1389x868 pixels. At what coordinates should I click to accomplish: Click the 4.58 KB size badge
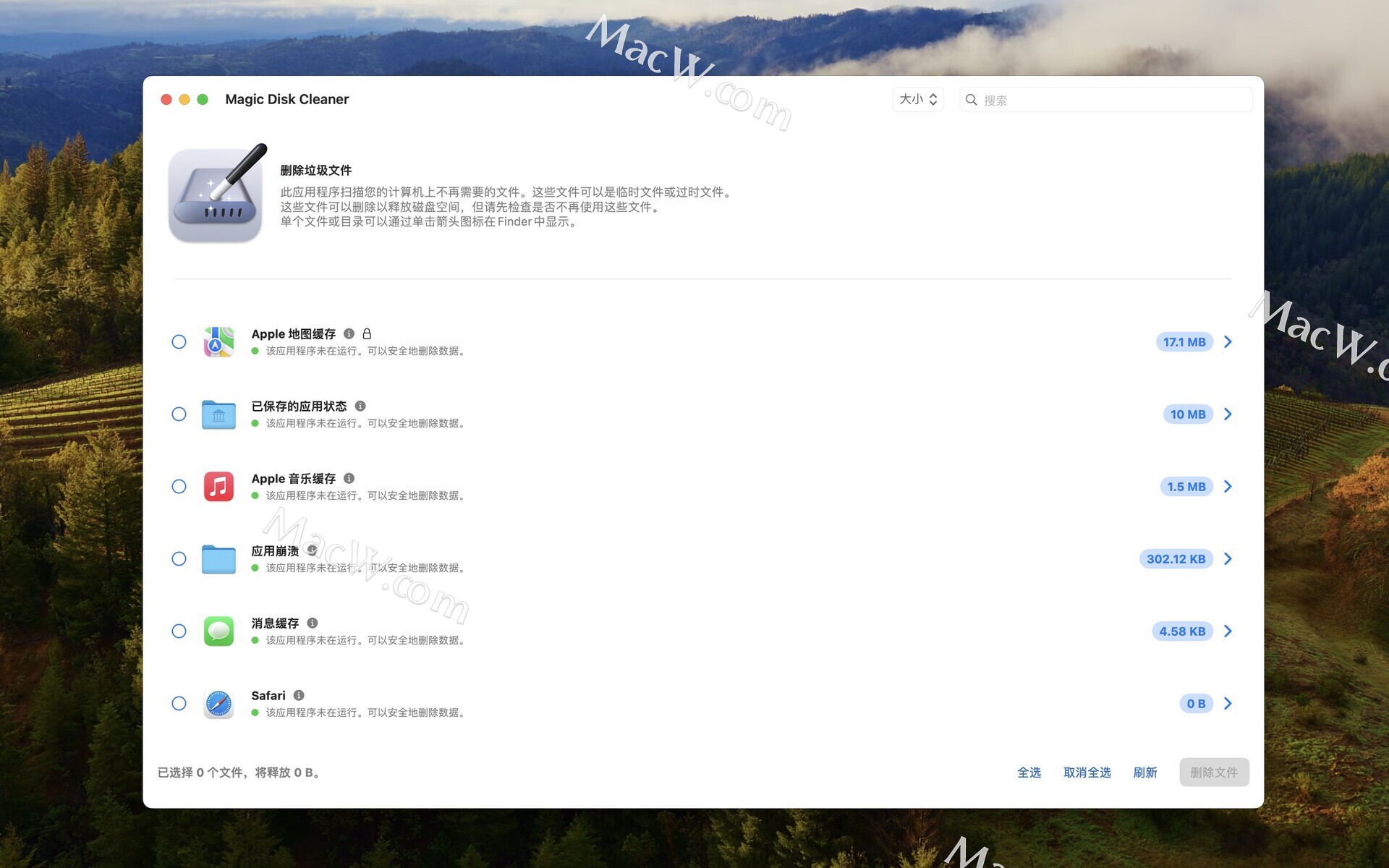[x=1182, y=631]
